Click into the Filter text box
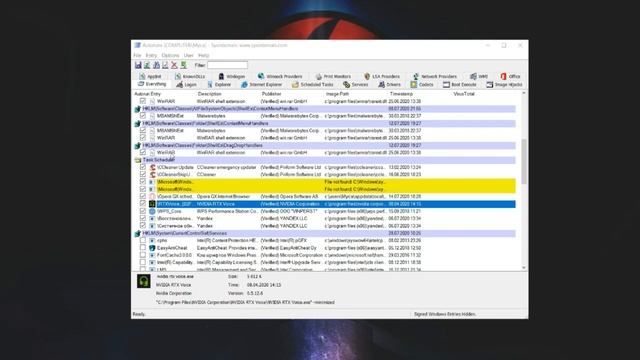 pos(227,65)
